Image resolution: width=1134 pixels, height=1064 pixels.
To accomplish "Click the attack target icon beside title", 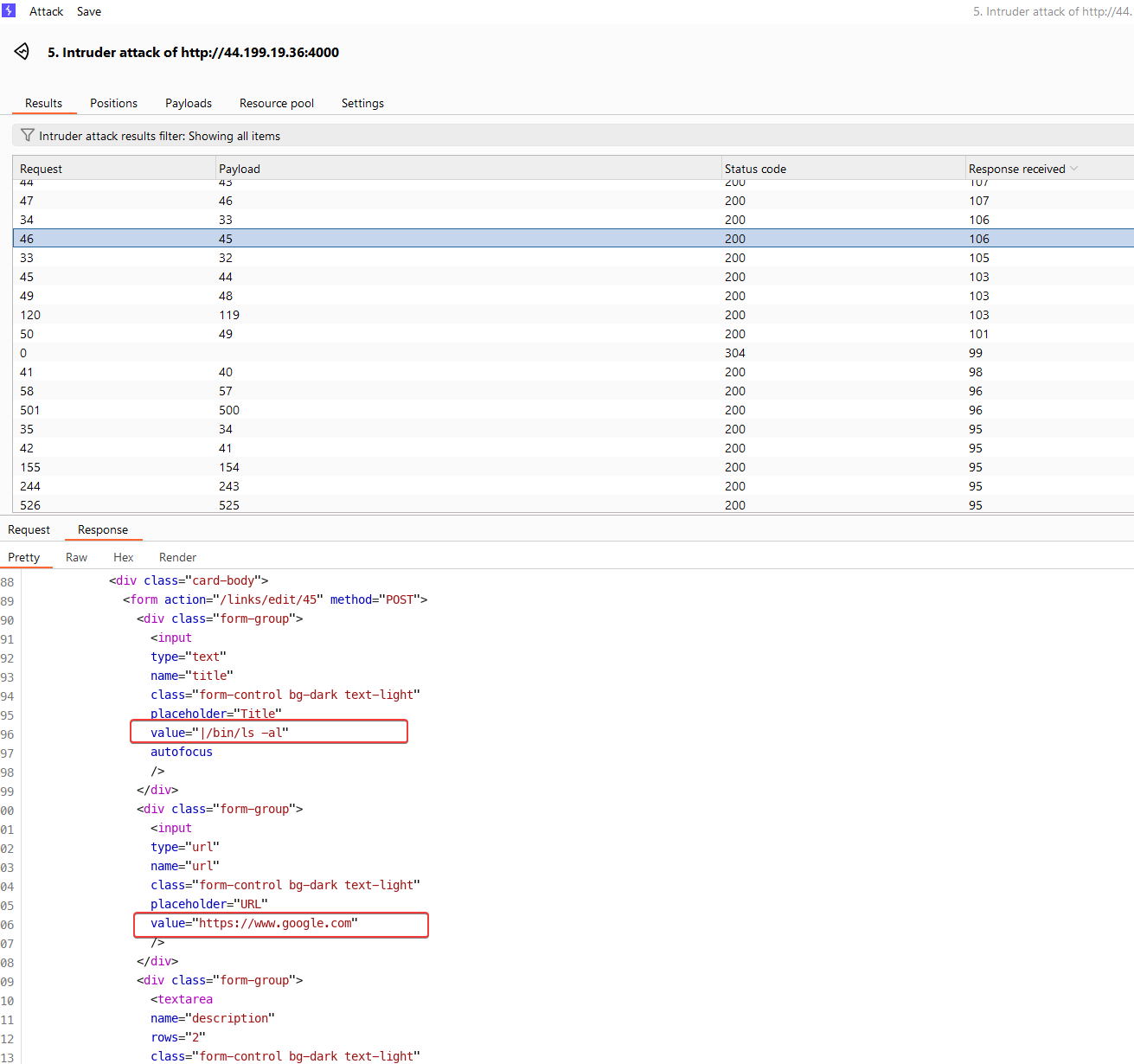I will [22, 52].
